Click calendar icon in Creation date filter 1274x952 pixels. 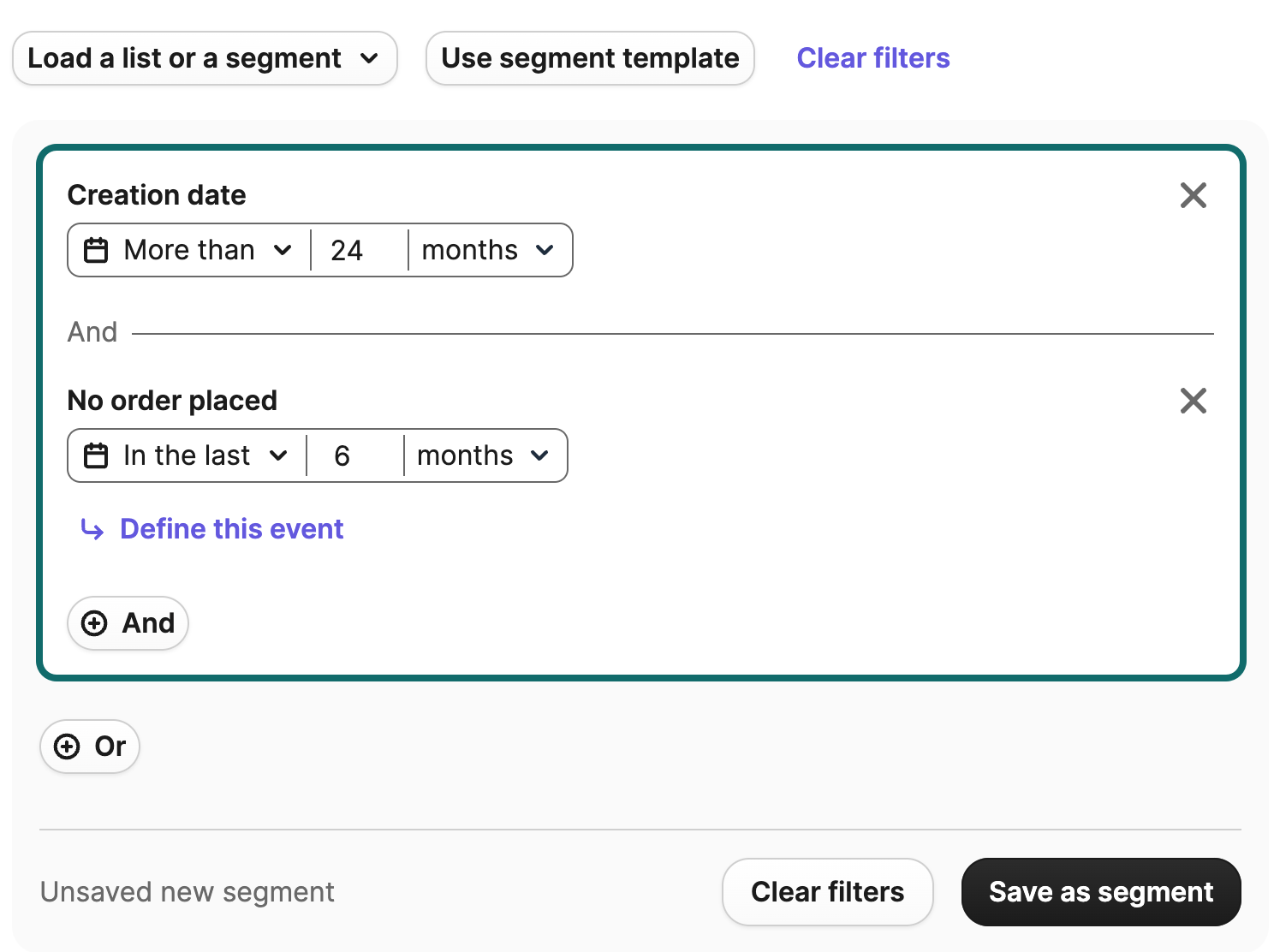pyautogui.click(x=96, y=250)
